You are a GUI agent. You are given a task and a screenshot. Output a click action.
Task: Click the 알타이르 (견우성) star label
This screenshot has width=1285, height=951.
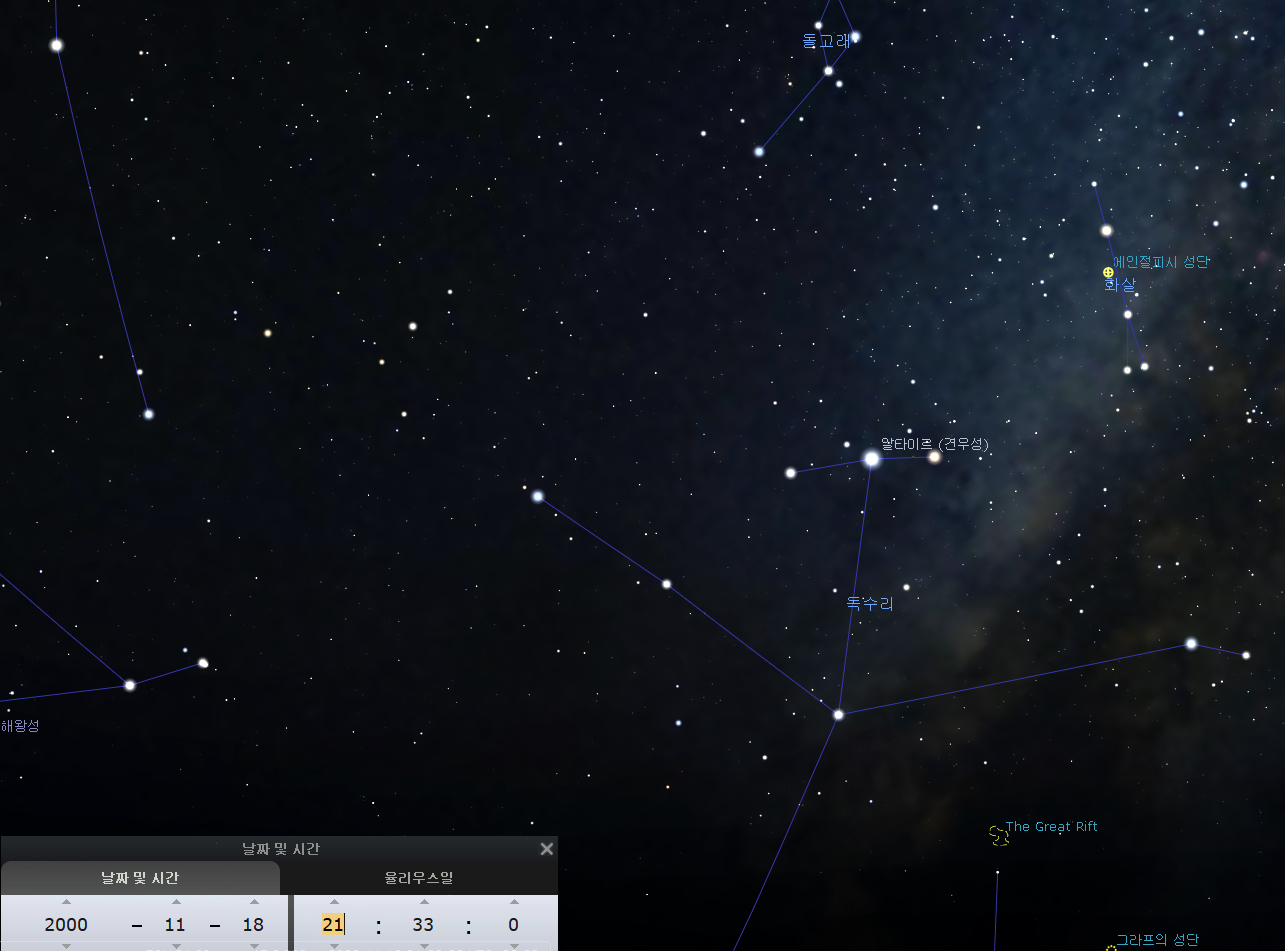pyautogui.click(x=936, y=444)
